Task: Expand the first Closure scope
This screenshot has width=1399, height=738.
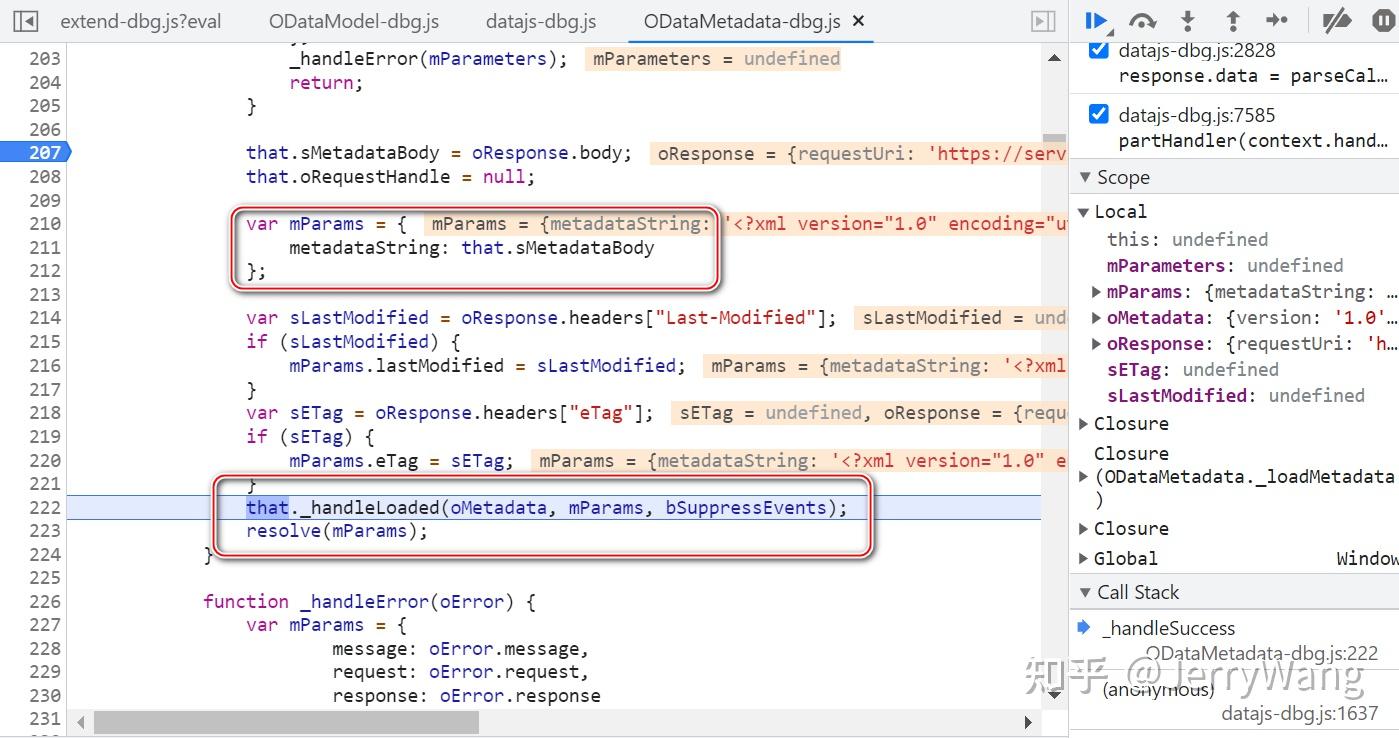Action: (x=1084, y=424)
